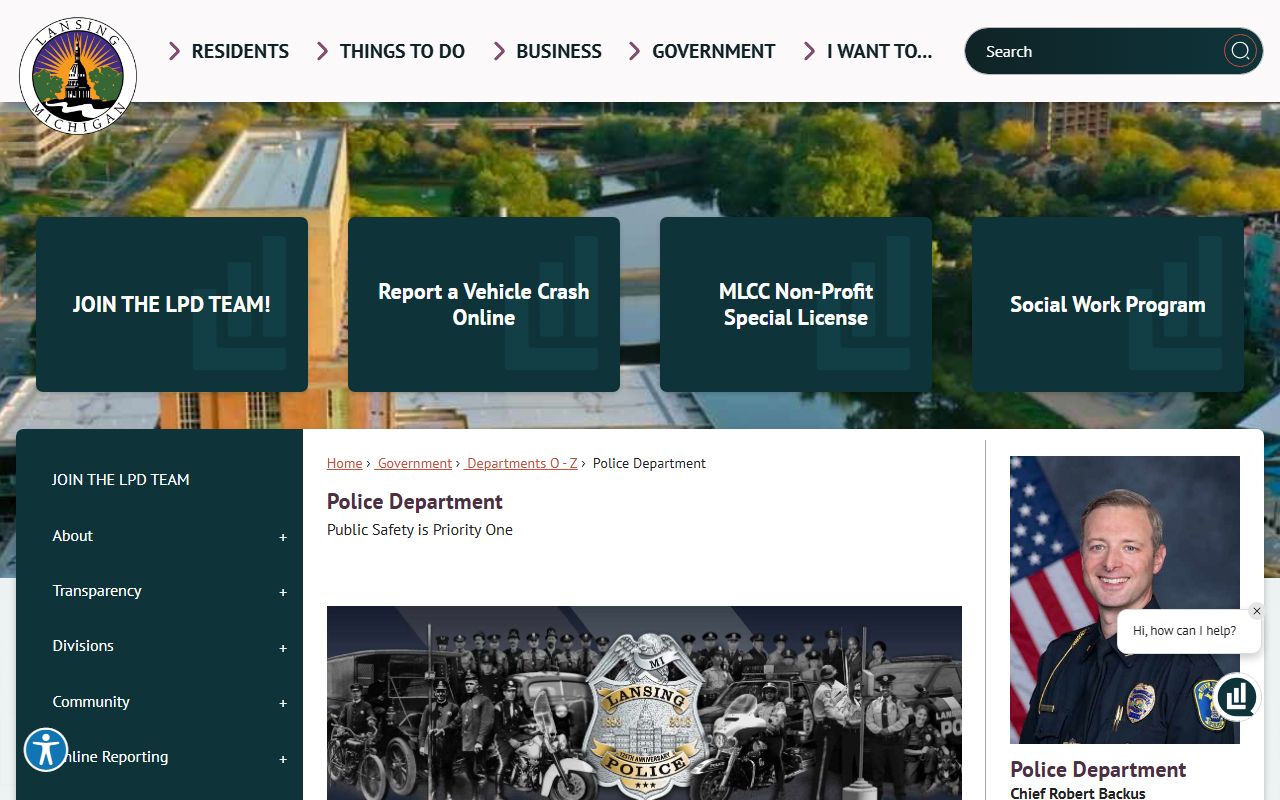Open the chat assistant icon
1280x800 pixels.
[1237, 697]
